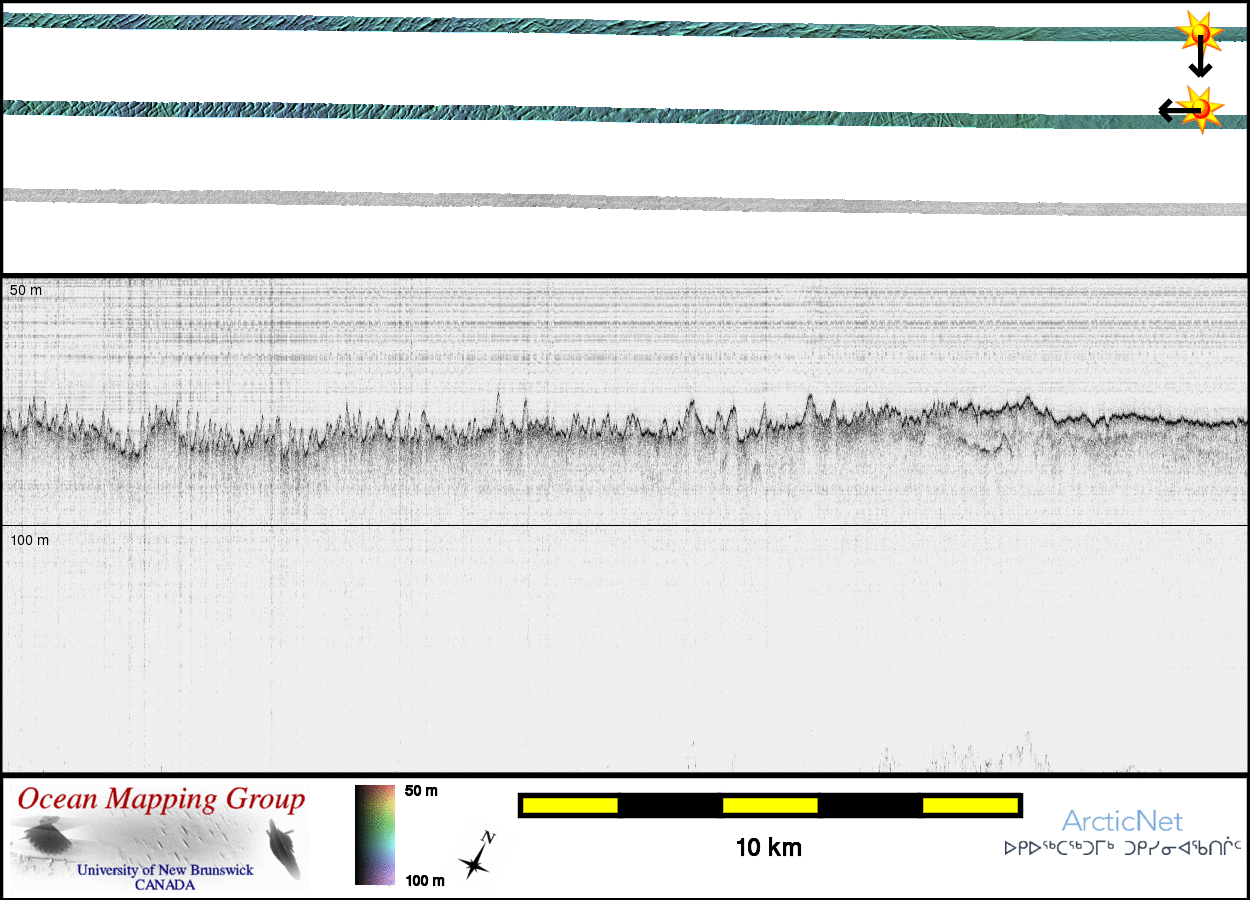This screenshot has width=1250, height=900.
Task: Click University of New Brunswick text
Action: (165, 870)
